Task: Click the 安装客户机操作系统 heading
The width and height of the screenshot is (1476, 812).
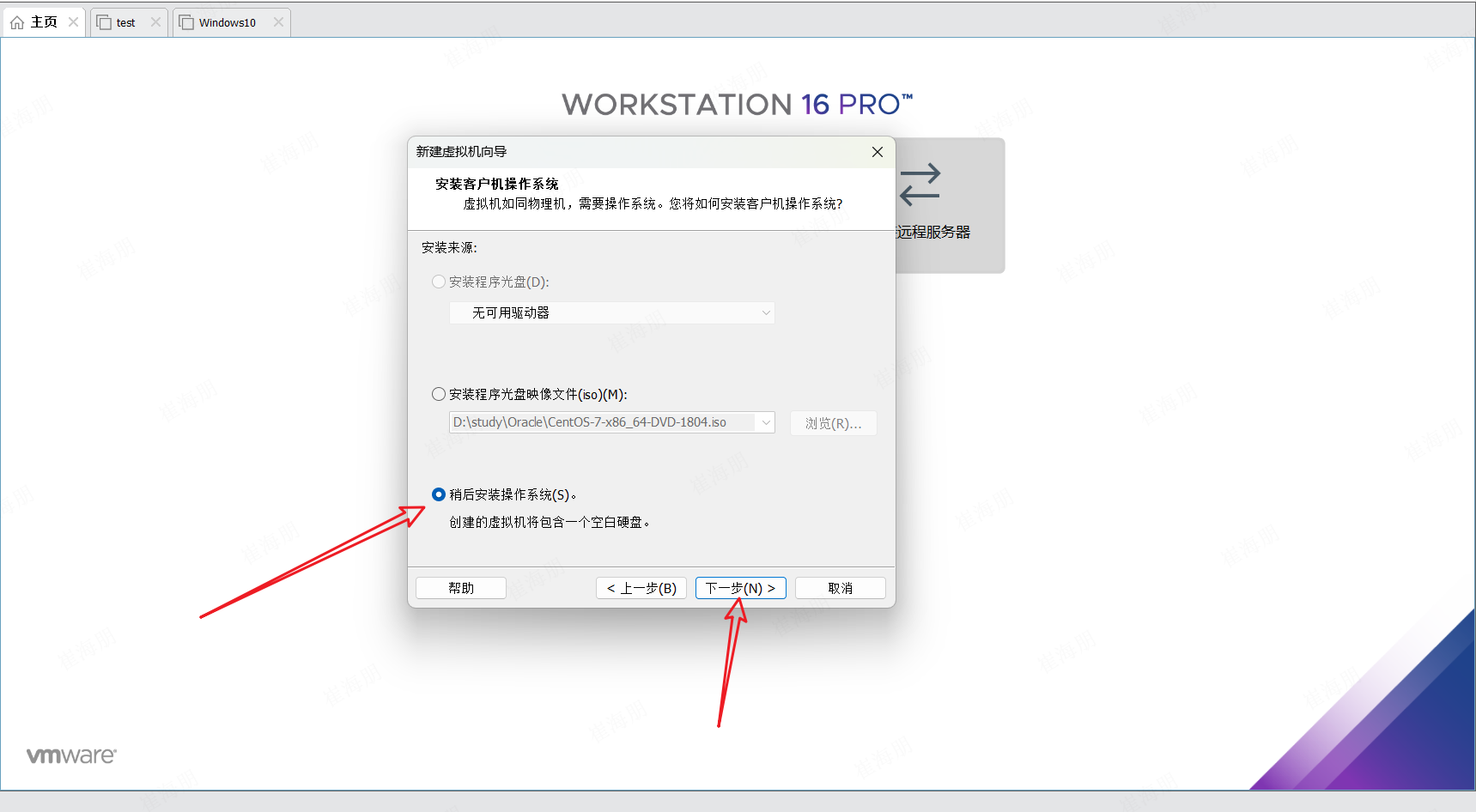Action: coord(496,184)
